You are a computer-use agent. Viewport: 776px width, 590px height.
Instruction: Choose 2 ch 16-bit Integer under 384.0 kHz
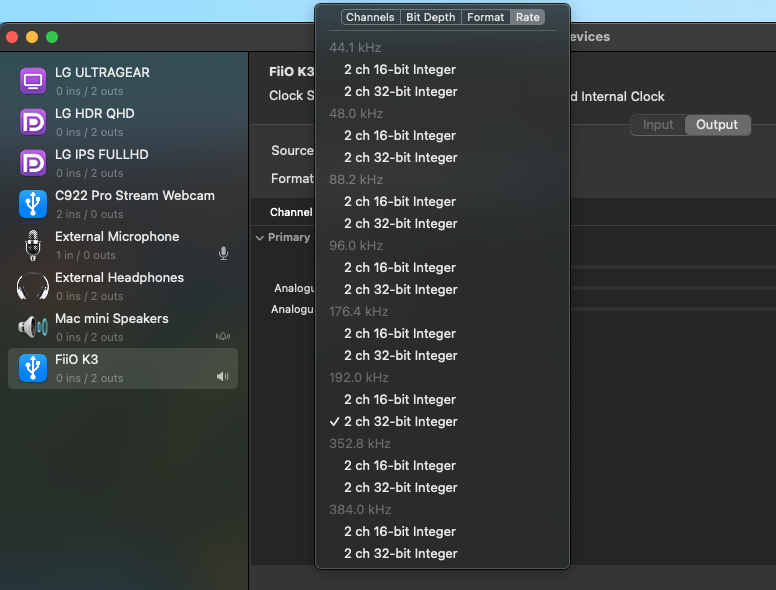pyautogui.click(x=442, y=532)
